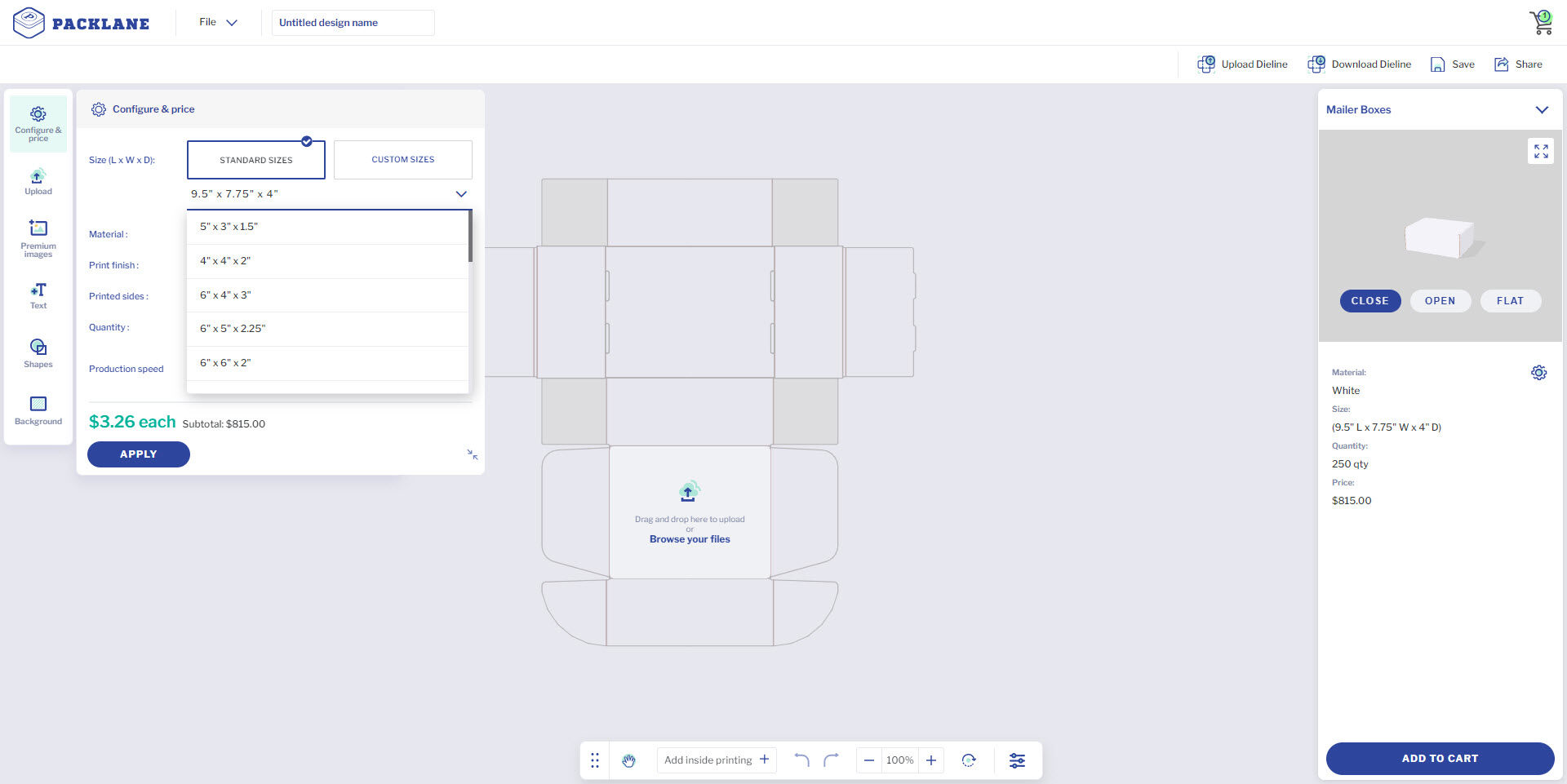
Task: Switch to Custom Sizes option
Action: tap(402, 160)
